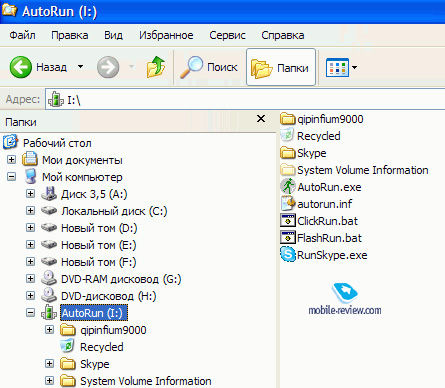Expand Локальный диск (C:) node
Image resolution: width=445 pixels, height=388 pixels.
pos(30,211)
